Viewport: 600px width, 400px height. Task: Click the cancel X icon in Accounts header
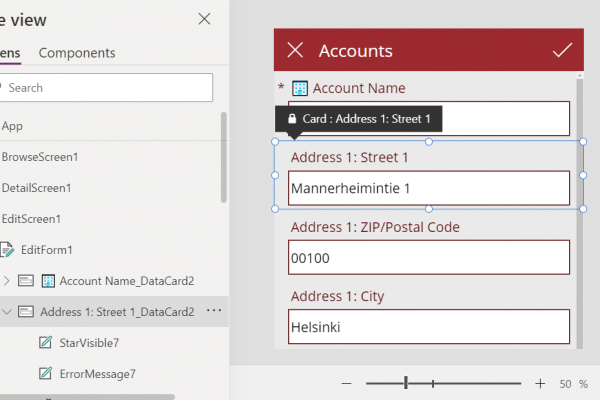coord(295,50)
